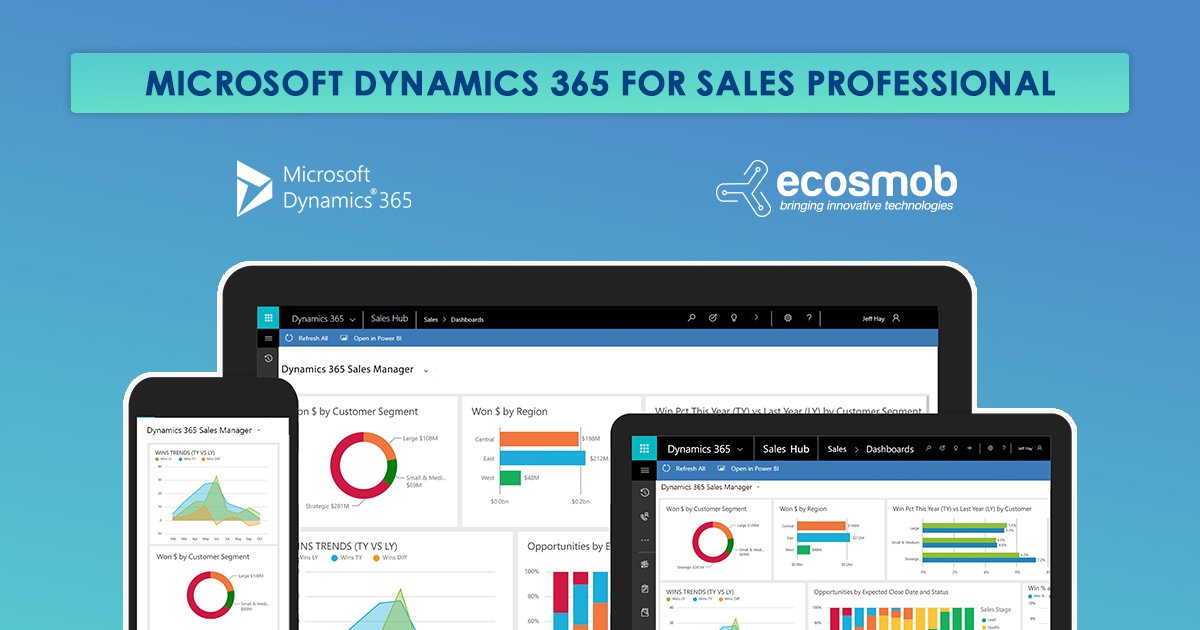
Task: Click the 'Won $ by Region' title on the tablet
Action: click(803, 509)
